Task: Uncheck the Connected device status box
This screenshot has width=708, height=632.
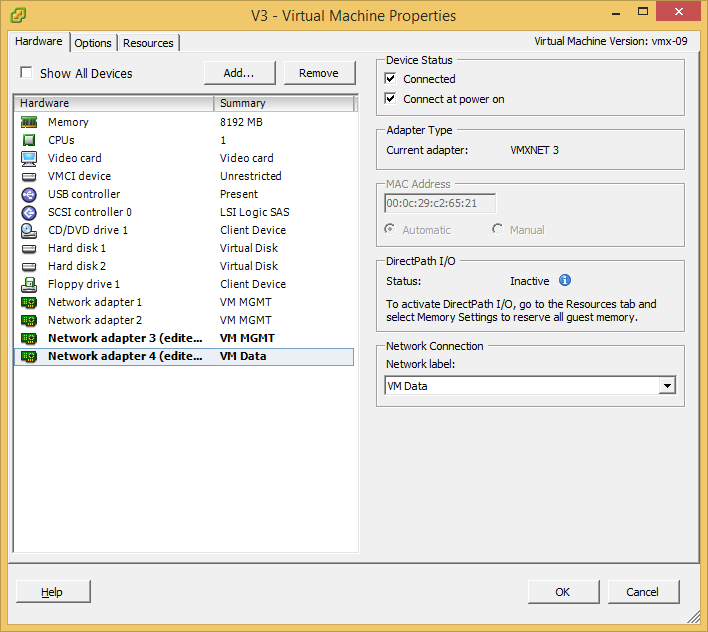Action: pos(391,79)
